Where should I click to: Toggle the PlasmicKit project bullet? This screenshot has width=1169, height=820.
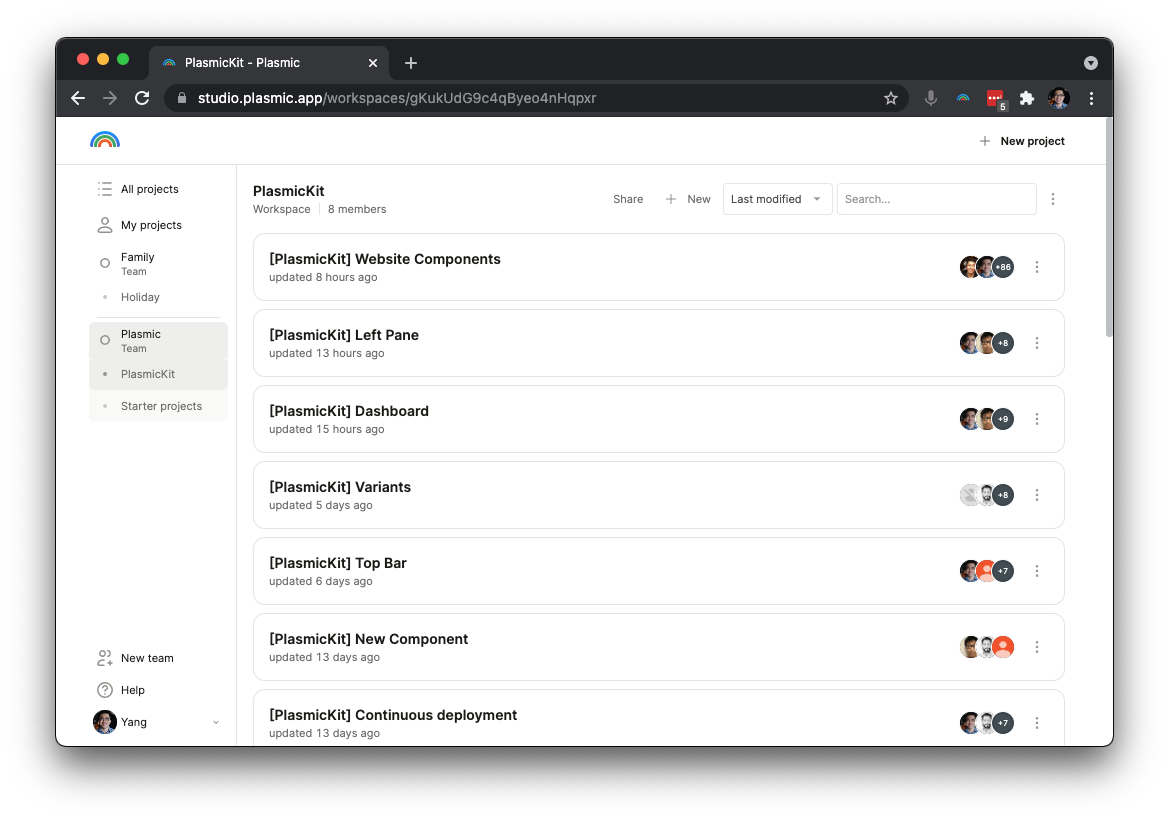point(106,374)
